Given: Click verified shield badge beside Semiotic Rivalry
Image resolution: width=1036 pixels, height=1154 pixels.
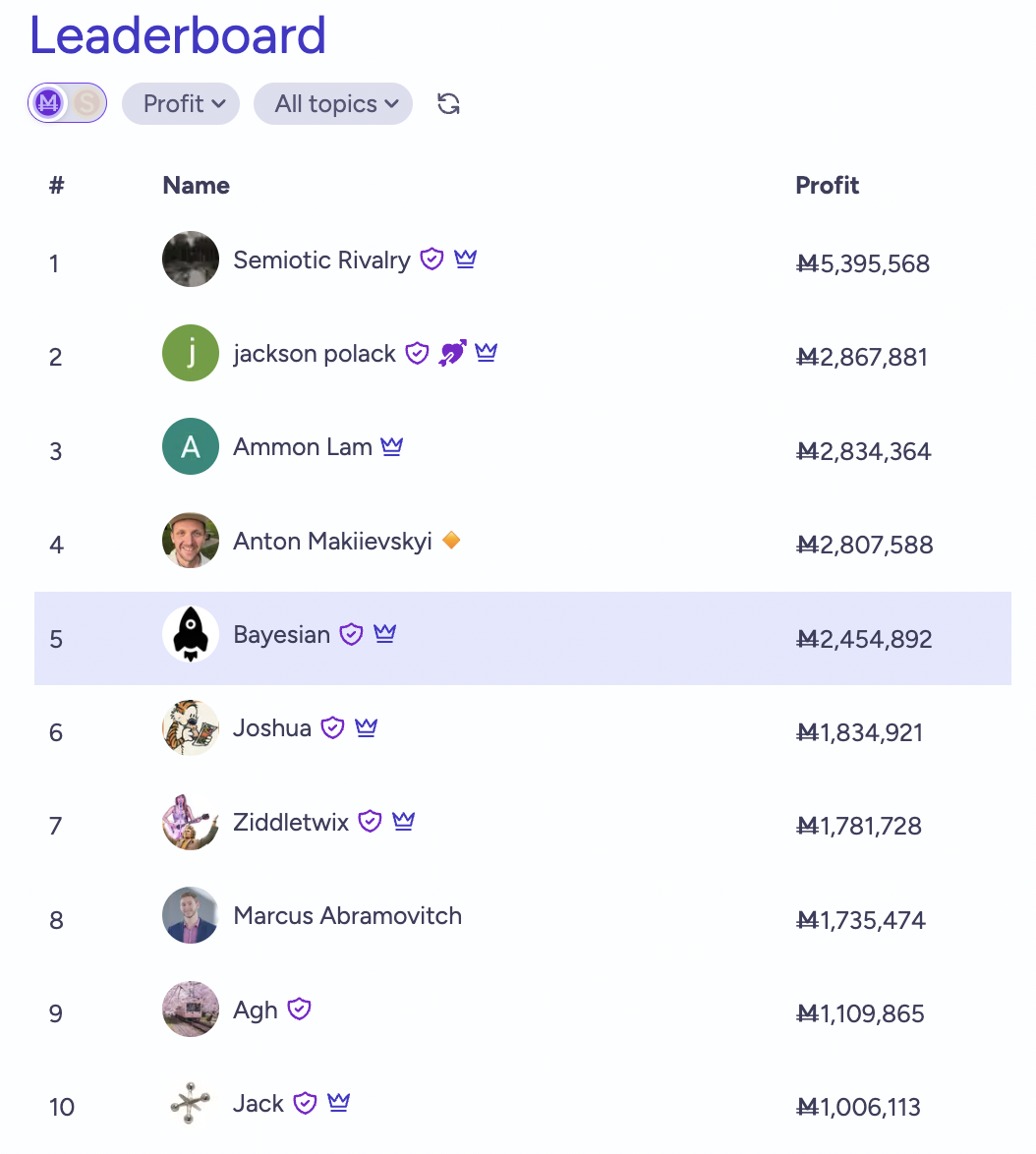Looking at the screenshot, I should [432, 260].
